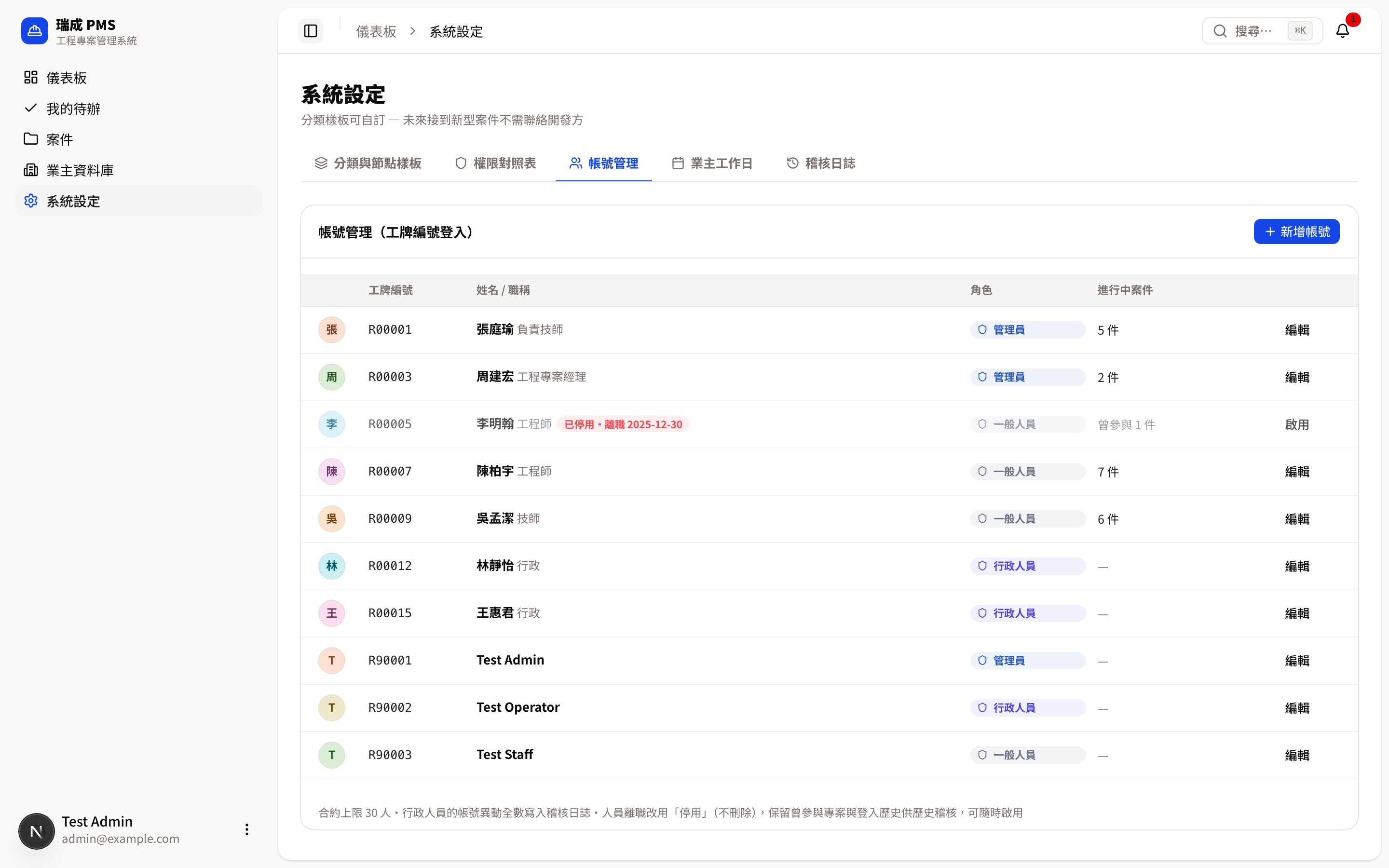Screen dimensions: 1389x868
Task: Click 一般人員 role badge for 吳孟潔
Action: pyautogui.click(x=1027, y=519)
